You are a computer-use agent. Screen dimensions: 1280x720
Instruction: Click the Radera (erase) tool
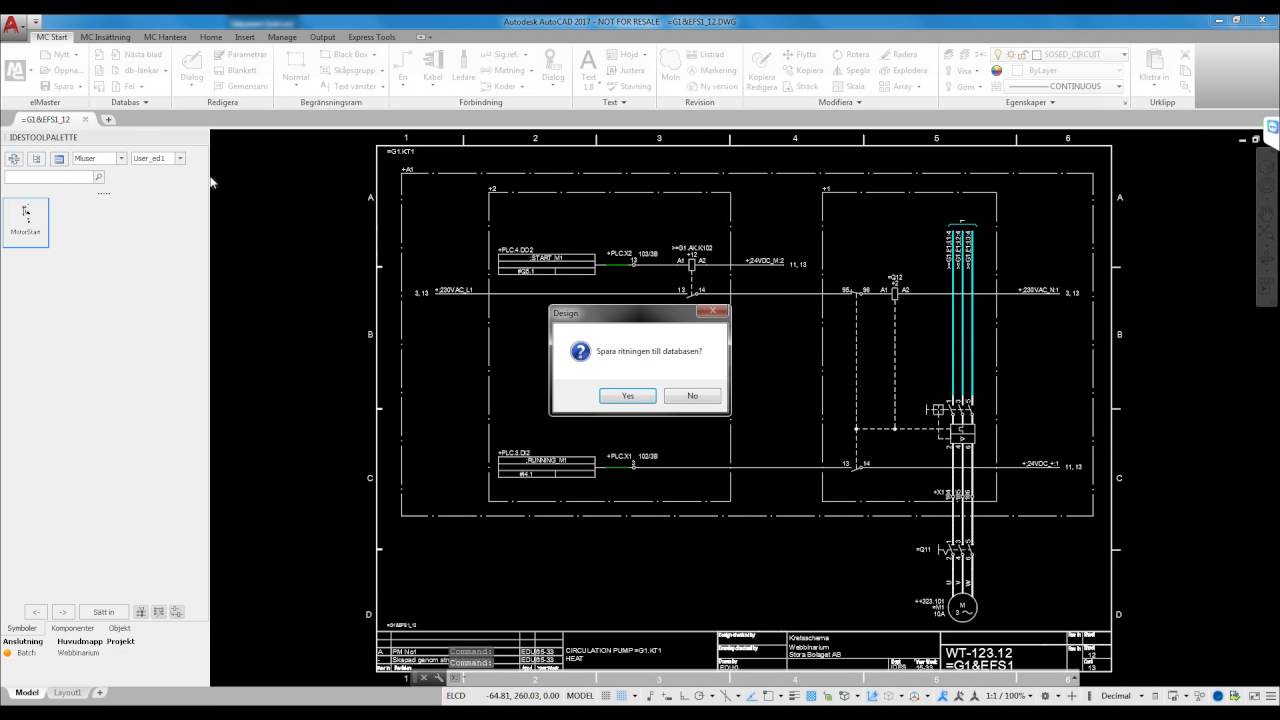898,55
